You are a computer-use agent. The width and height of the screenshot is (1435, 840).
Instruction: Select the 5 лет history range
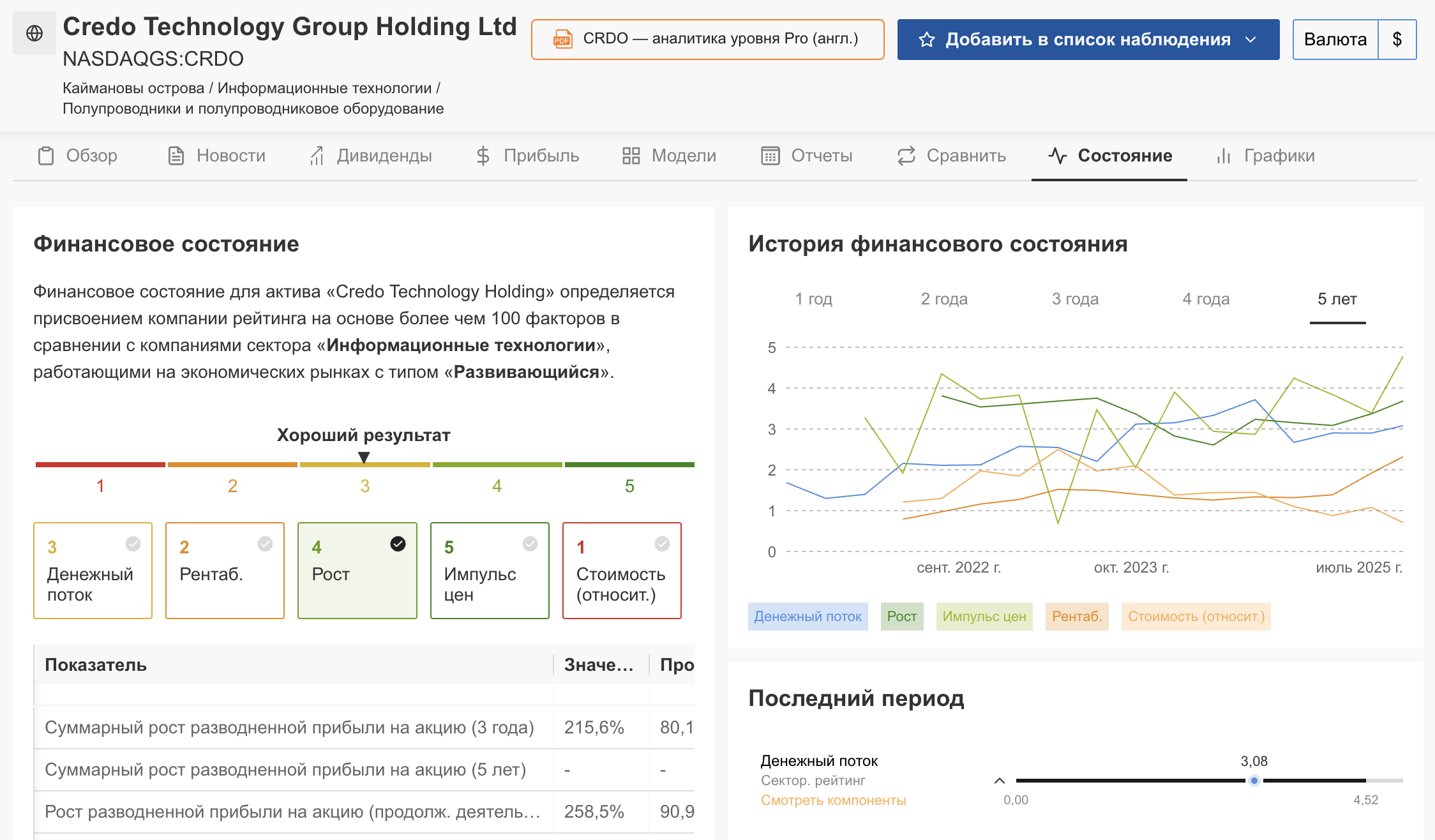tap(1337, 299)
